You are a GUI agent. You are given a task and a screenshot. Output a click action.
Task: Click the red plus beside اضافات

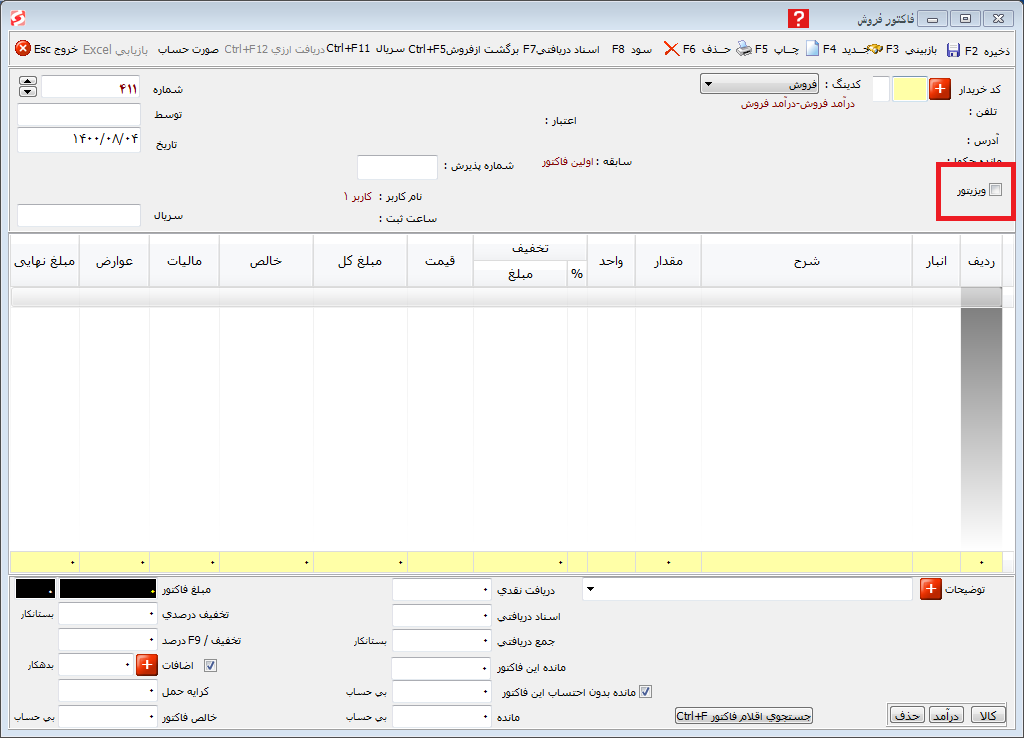point(146,665)
